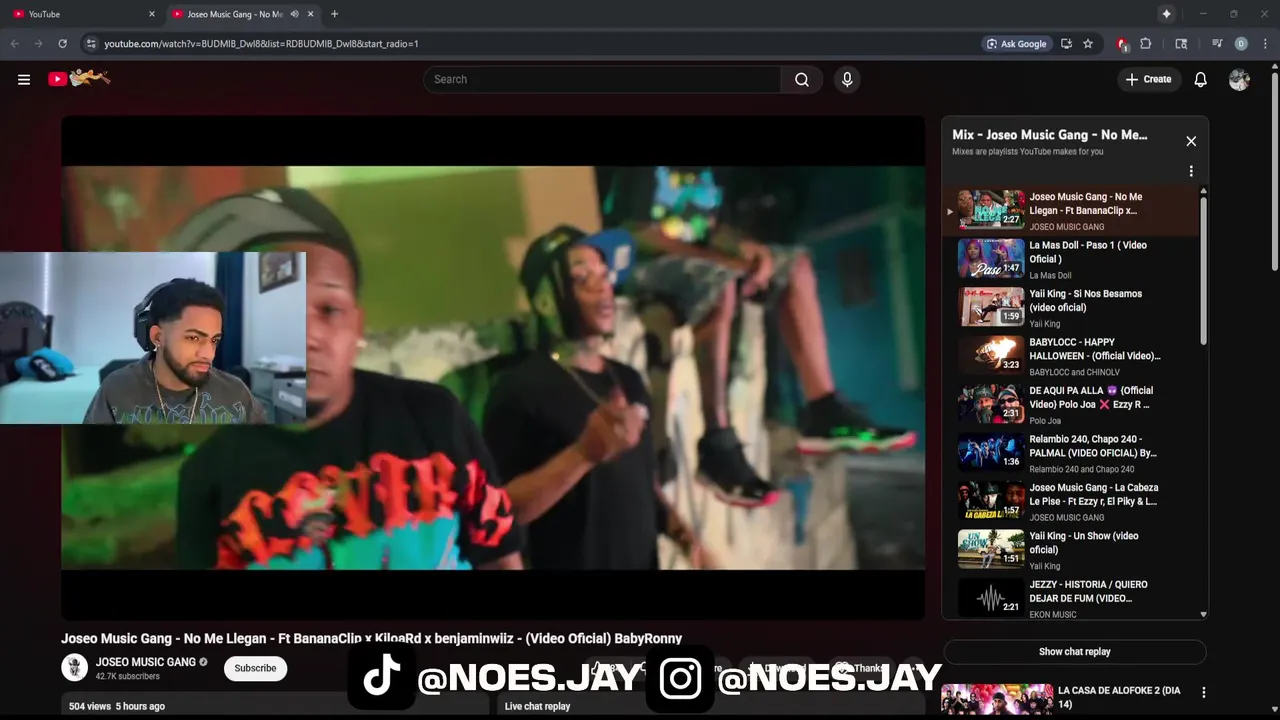Viewport: 1280px width, 720px height.
Task: Go back in browser history
Action: click(14, 43)
